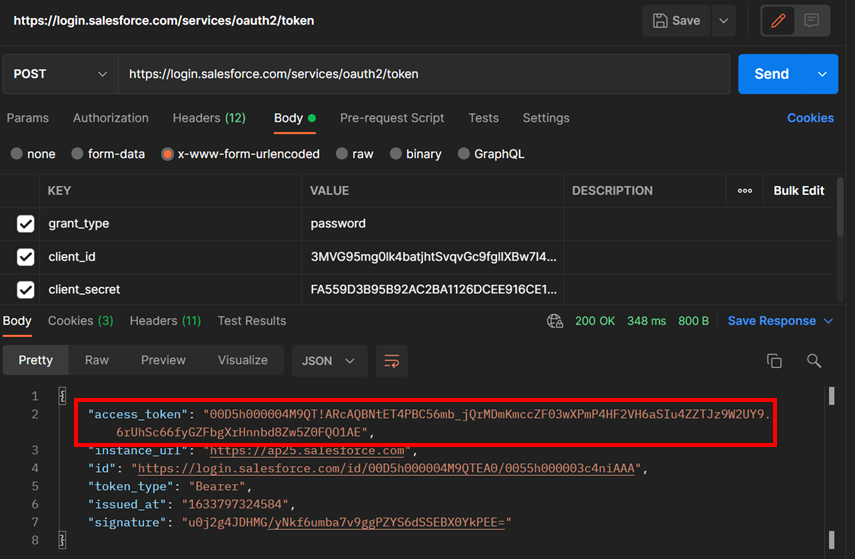Click the Save disk button
Screen dimensions: 855x559
click(x=677, y=20)
